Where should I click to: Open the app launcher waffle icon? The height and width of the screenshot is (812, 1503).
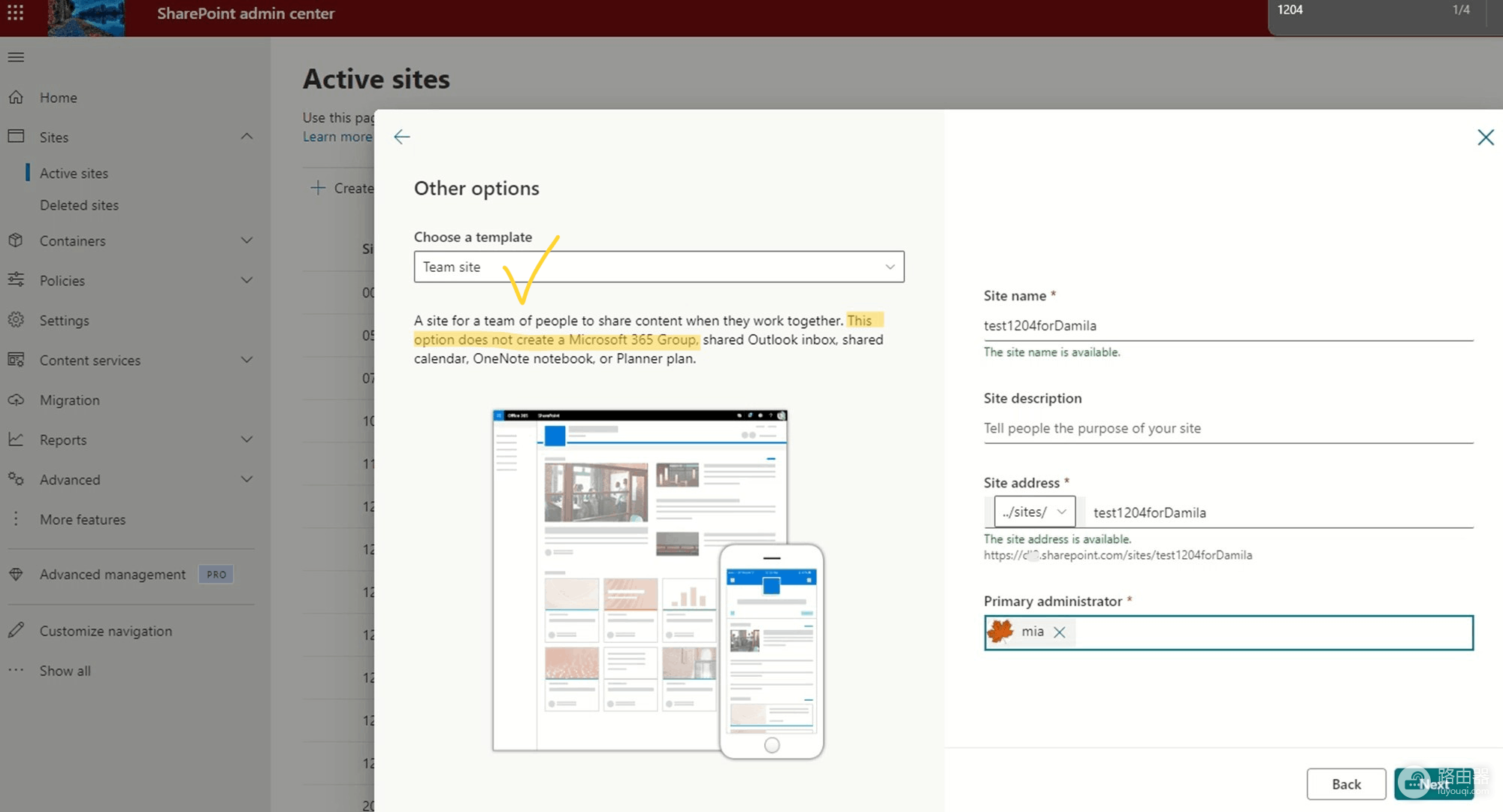pos(15,13)
